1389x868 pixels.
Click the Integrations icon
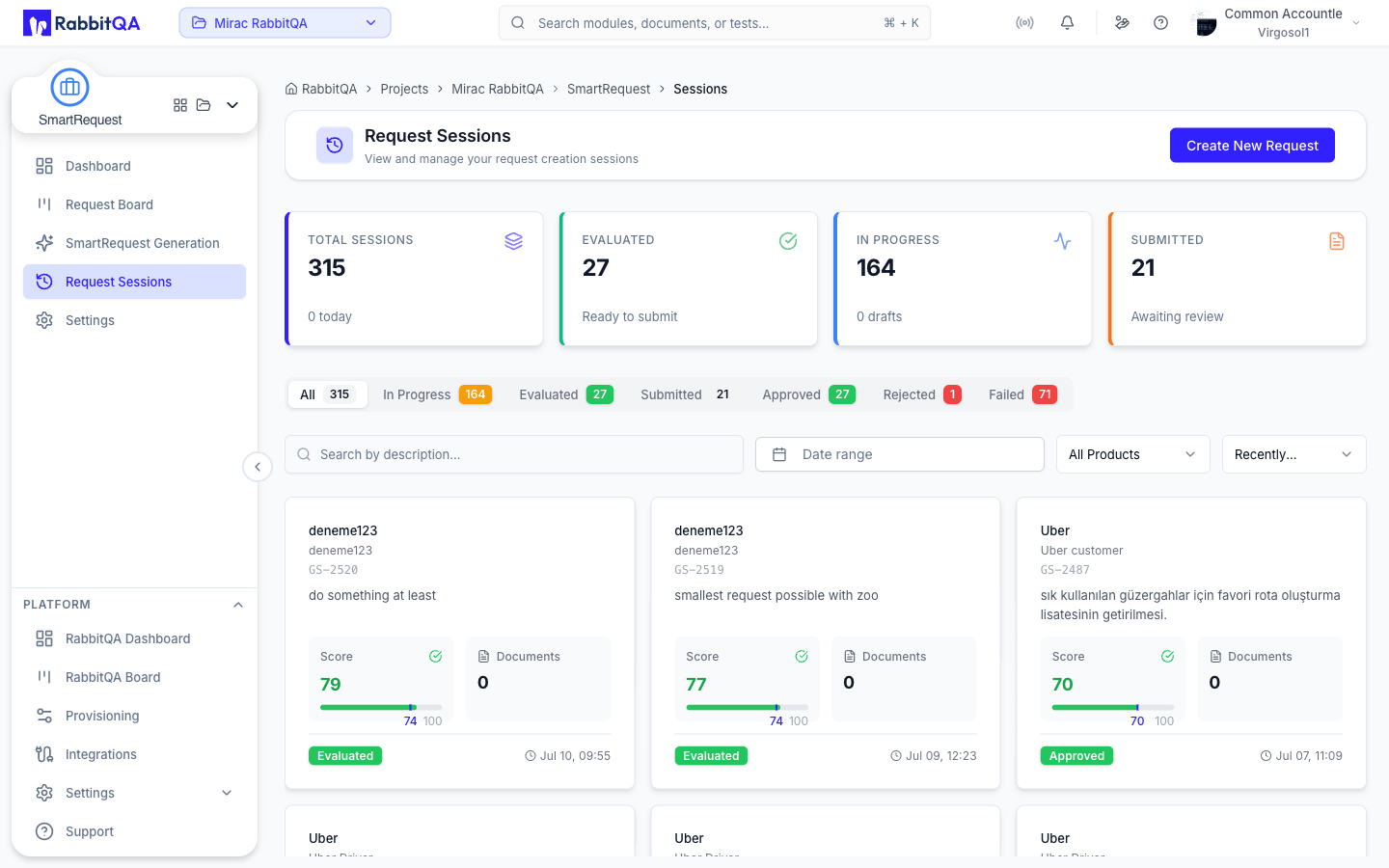tap(44, 754)
